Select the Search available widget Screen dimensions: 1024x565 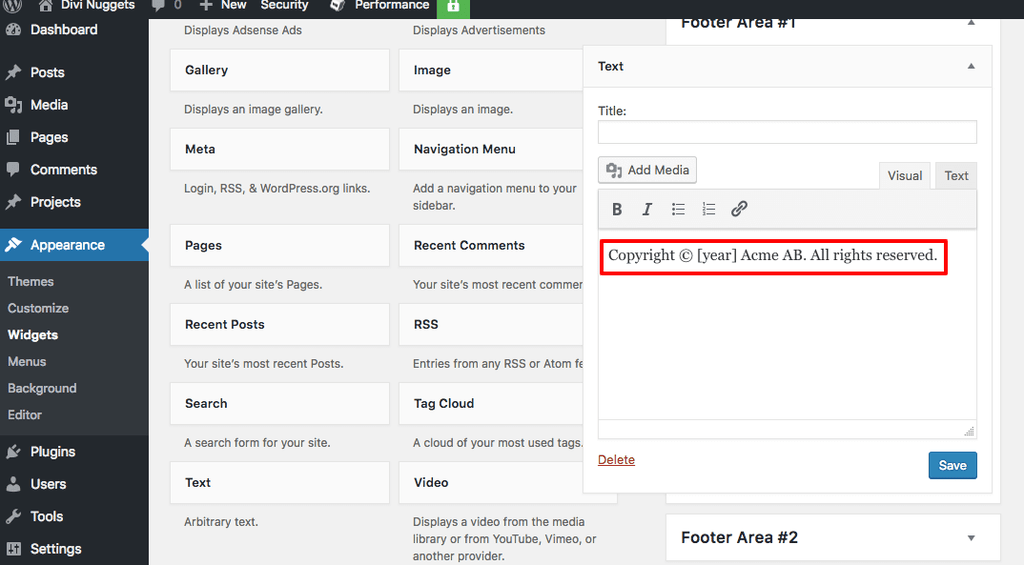click(280, 404)
